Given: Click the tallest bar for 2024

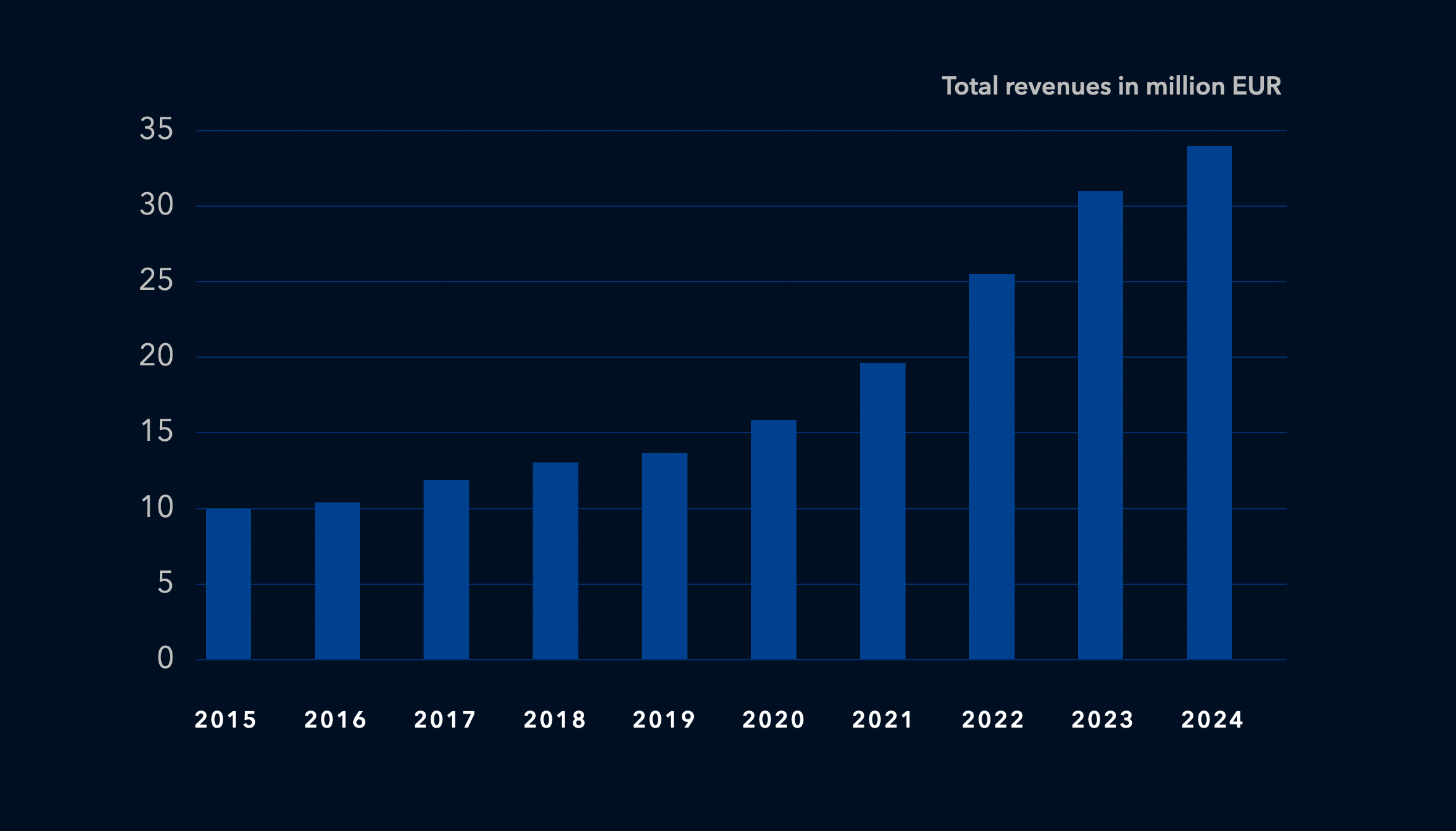Looking at the screenshot, I should pyautogui.click(x=1209, y=403).
